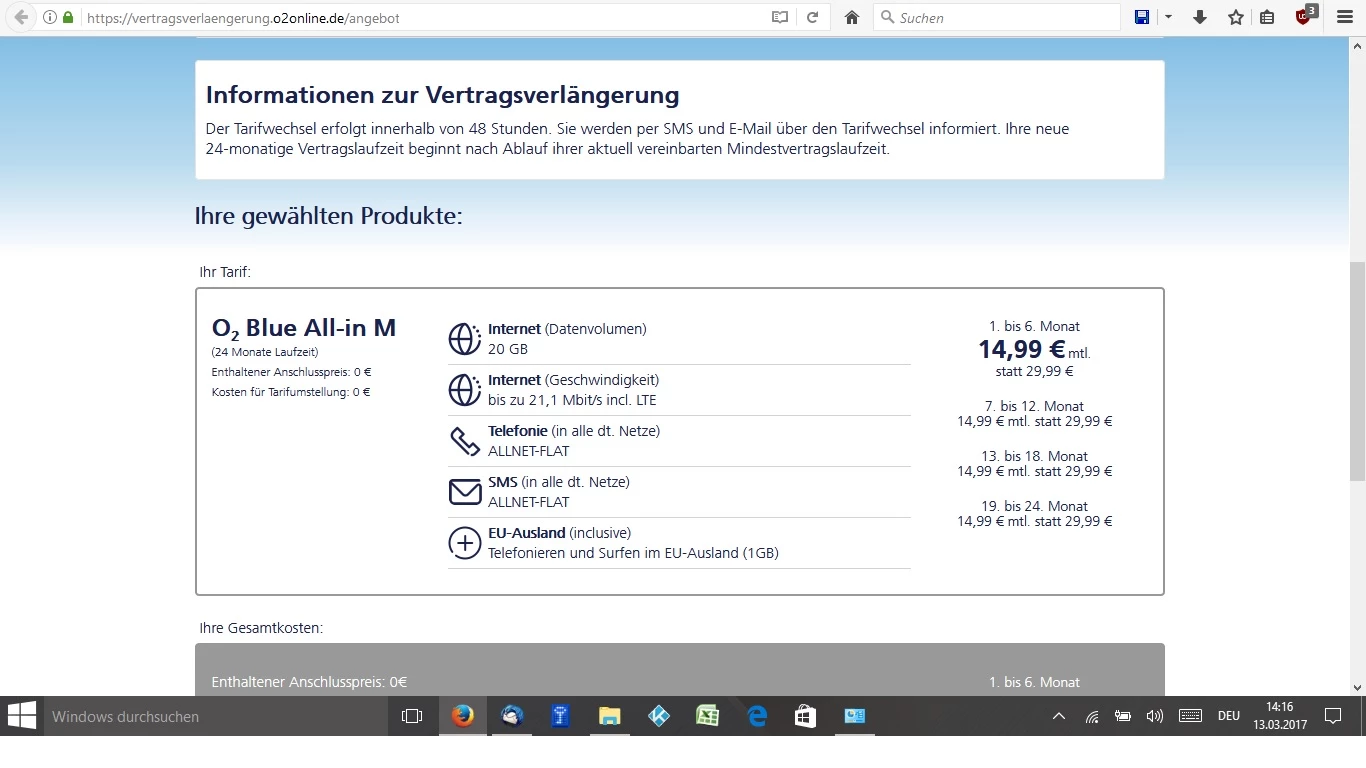Go back with the browser back arrow
1366x768 pixels.
click(x=21, y=17)
